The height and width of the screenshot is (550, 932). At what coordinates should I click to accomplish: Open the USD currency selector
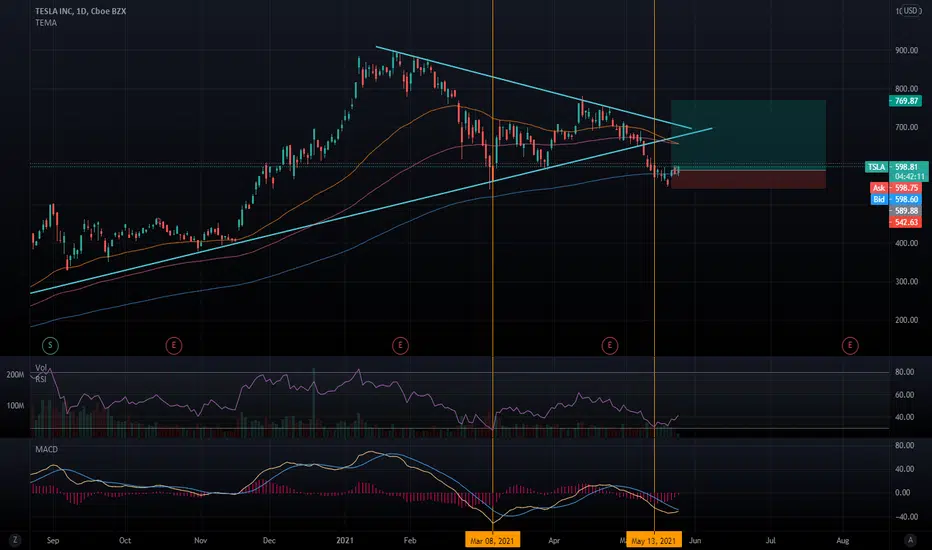pos(910,11)
